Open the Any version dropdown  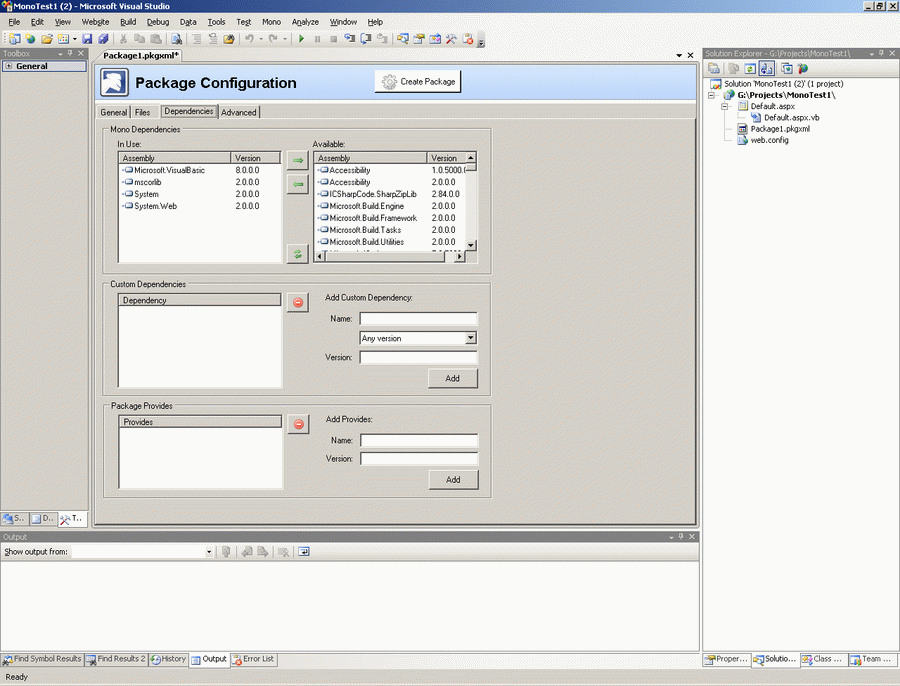pyautogui.click(x=471, y=338)
